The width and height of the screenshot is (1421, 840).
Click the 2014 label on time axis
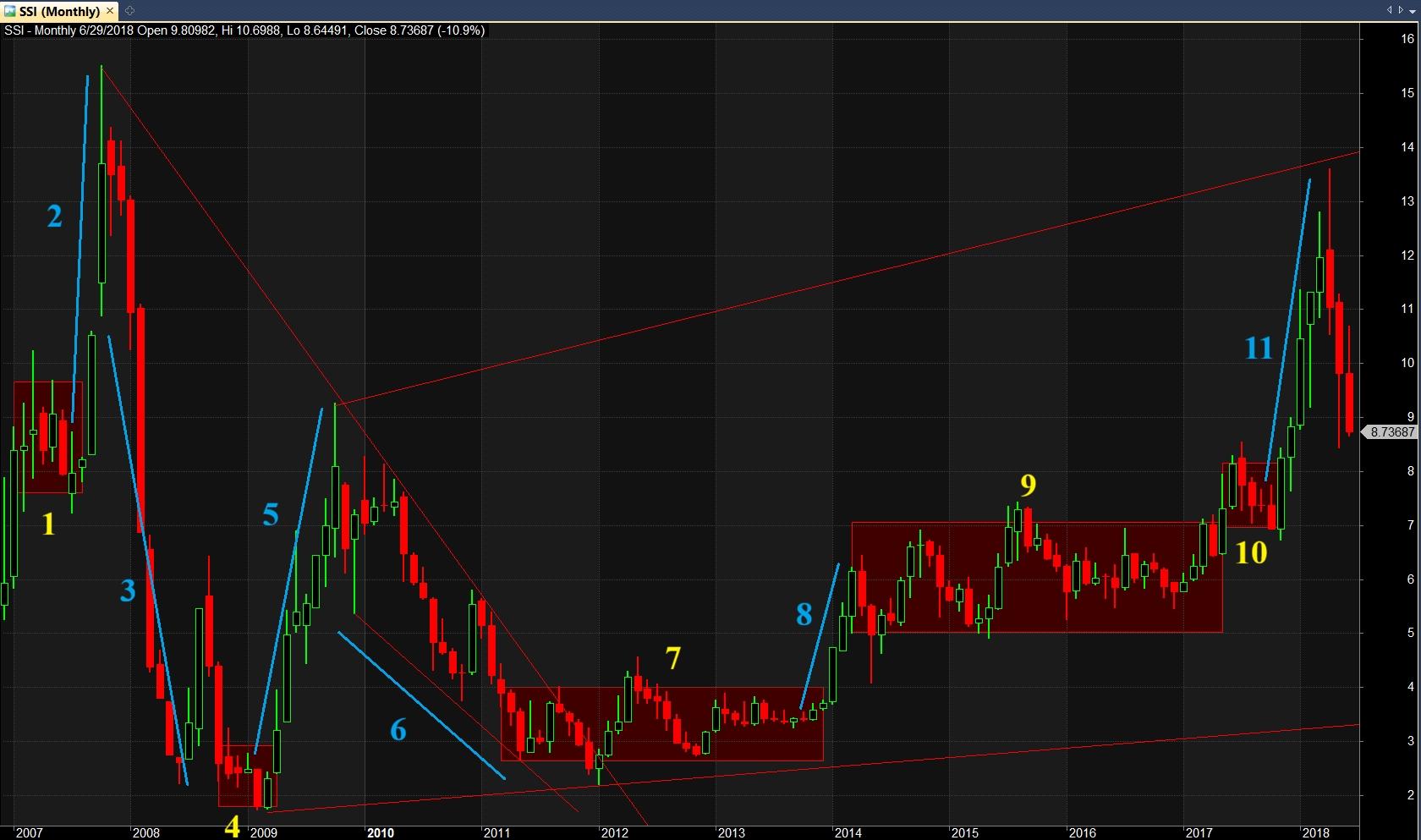(x=848, y=832)
